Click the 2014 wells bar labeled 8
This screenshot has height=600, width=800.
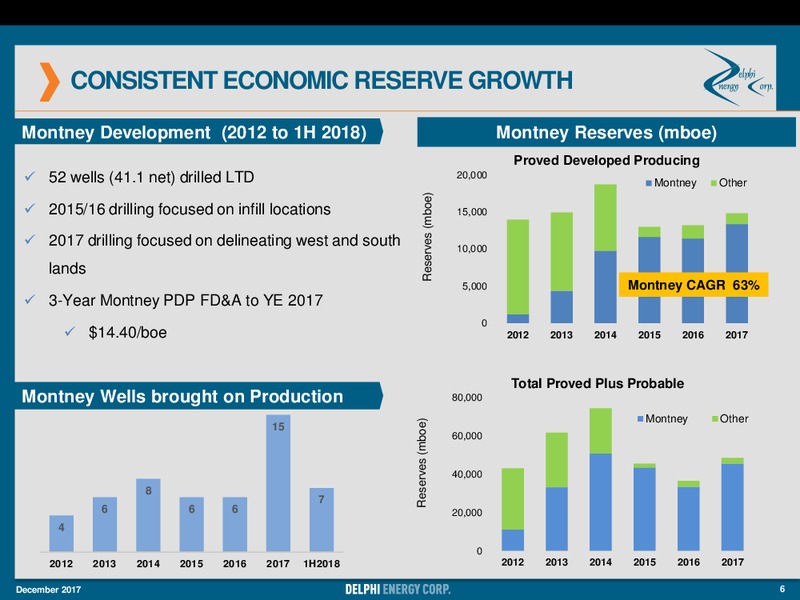tap(148, 515)
